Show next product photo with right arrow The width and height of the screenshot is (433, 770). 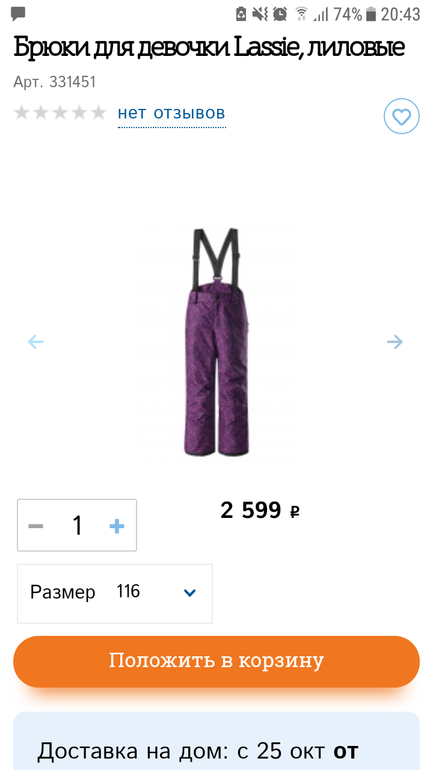(395, 342)
